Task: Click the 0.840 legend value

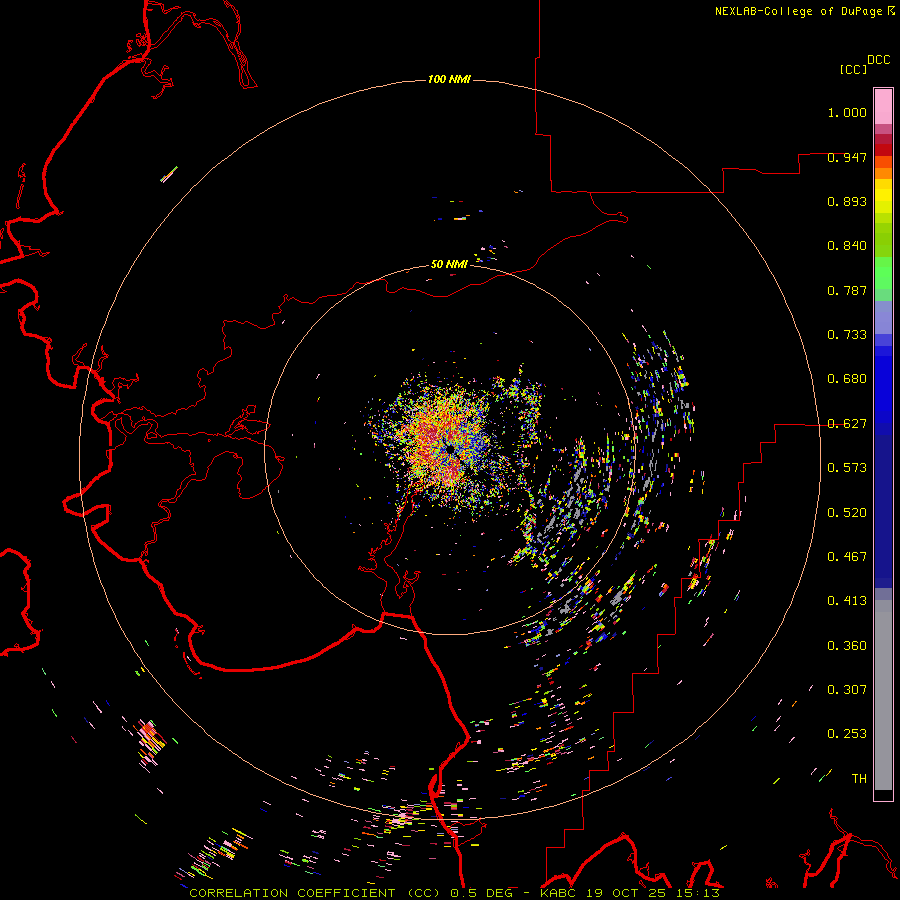Action: 847,246
